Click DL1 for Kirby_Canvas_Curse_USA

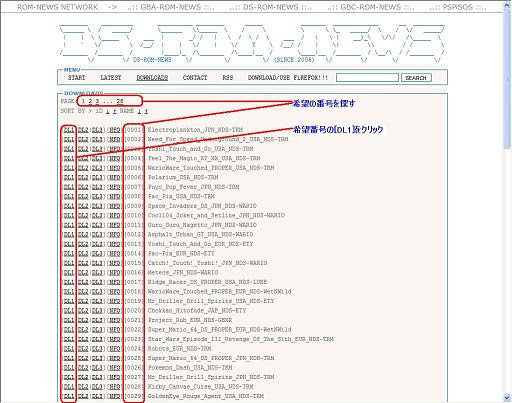point(69,387)
